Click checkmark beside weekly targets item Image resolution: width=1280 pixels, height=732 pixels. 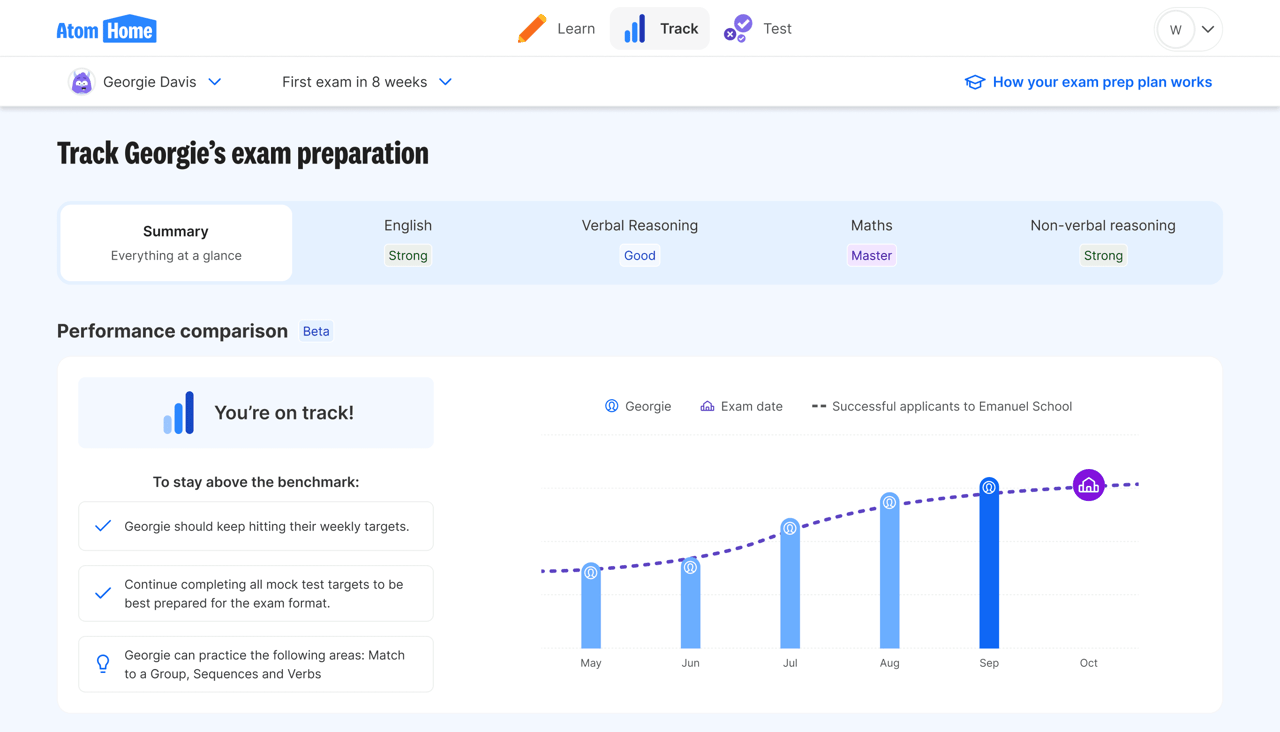pos(103,526)
